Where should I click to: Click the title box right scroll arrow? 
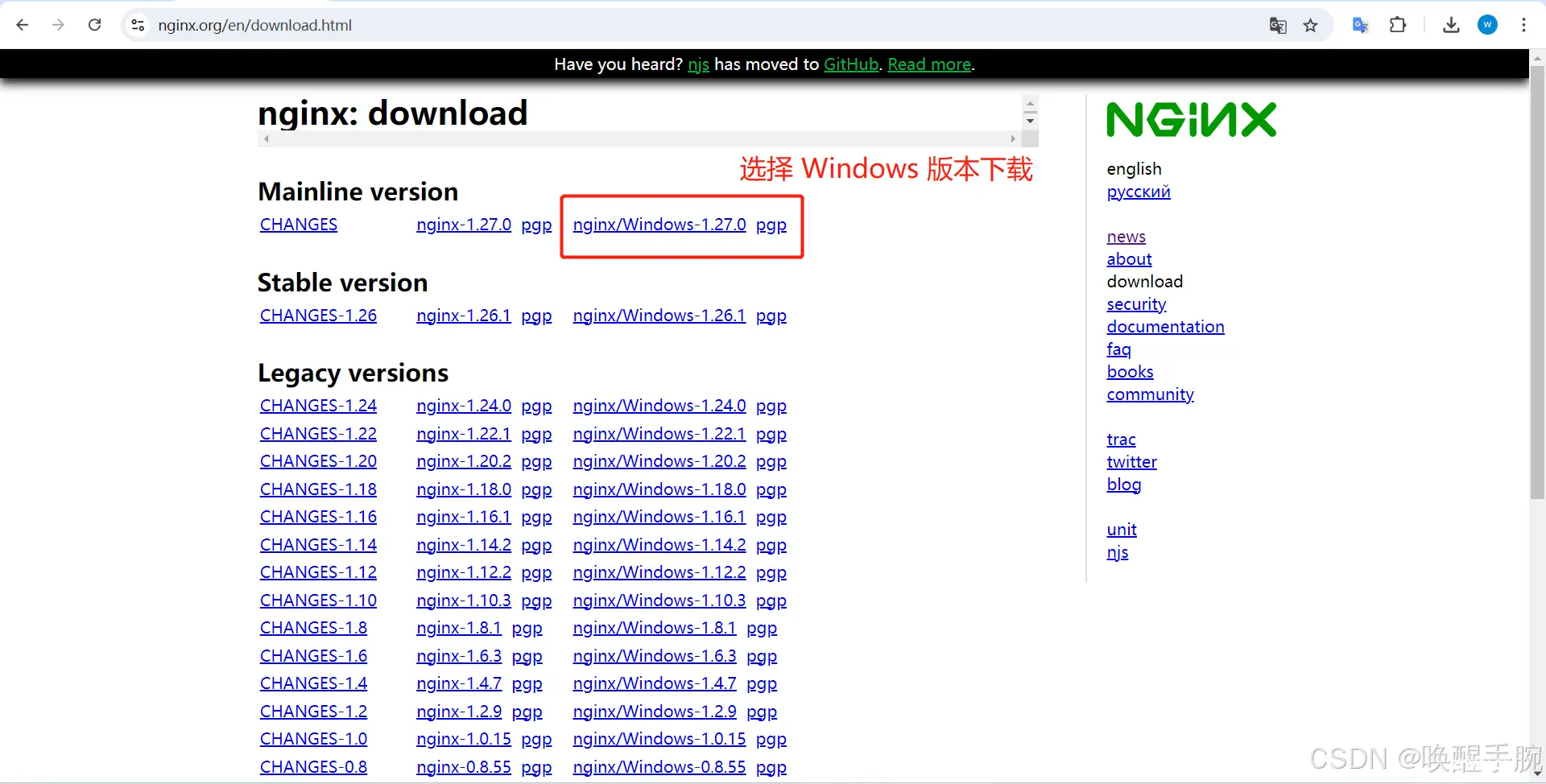click(1013, 139)
